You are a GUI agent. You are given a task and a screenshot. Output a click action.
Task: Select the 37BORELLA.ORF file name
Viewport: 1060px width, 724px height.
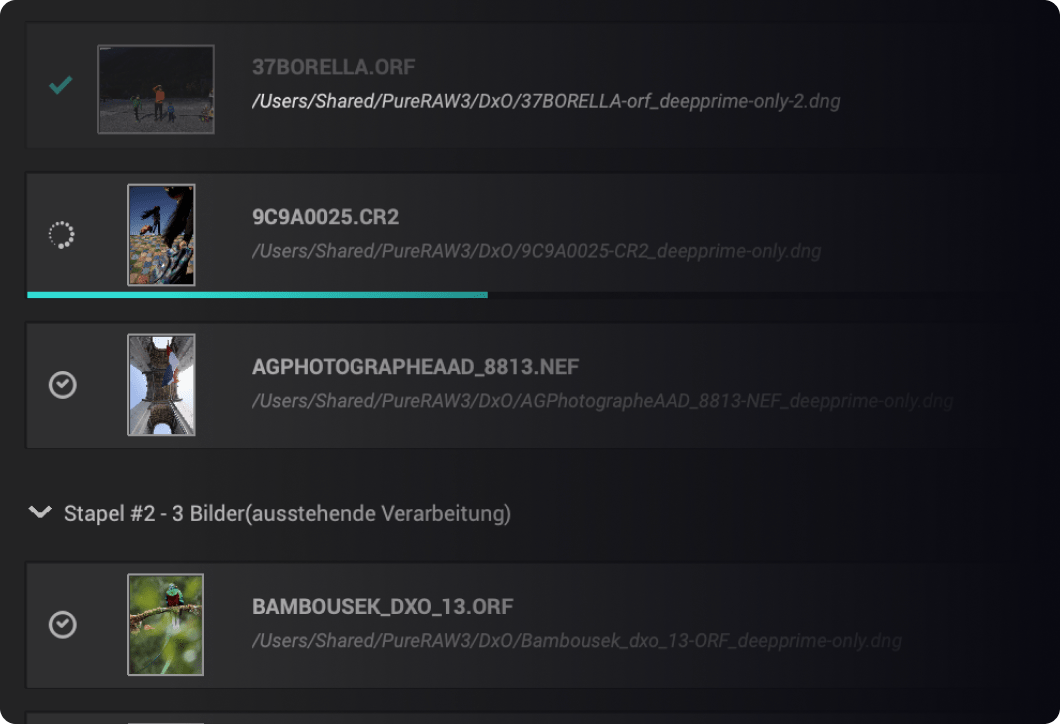pos(333,67)
